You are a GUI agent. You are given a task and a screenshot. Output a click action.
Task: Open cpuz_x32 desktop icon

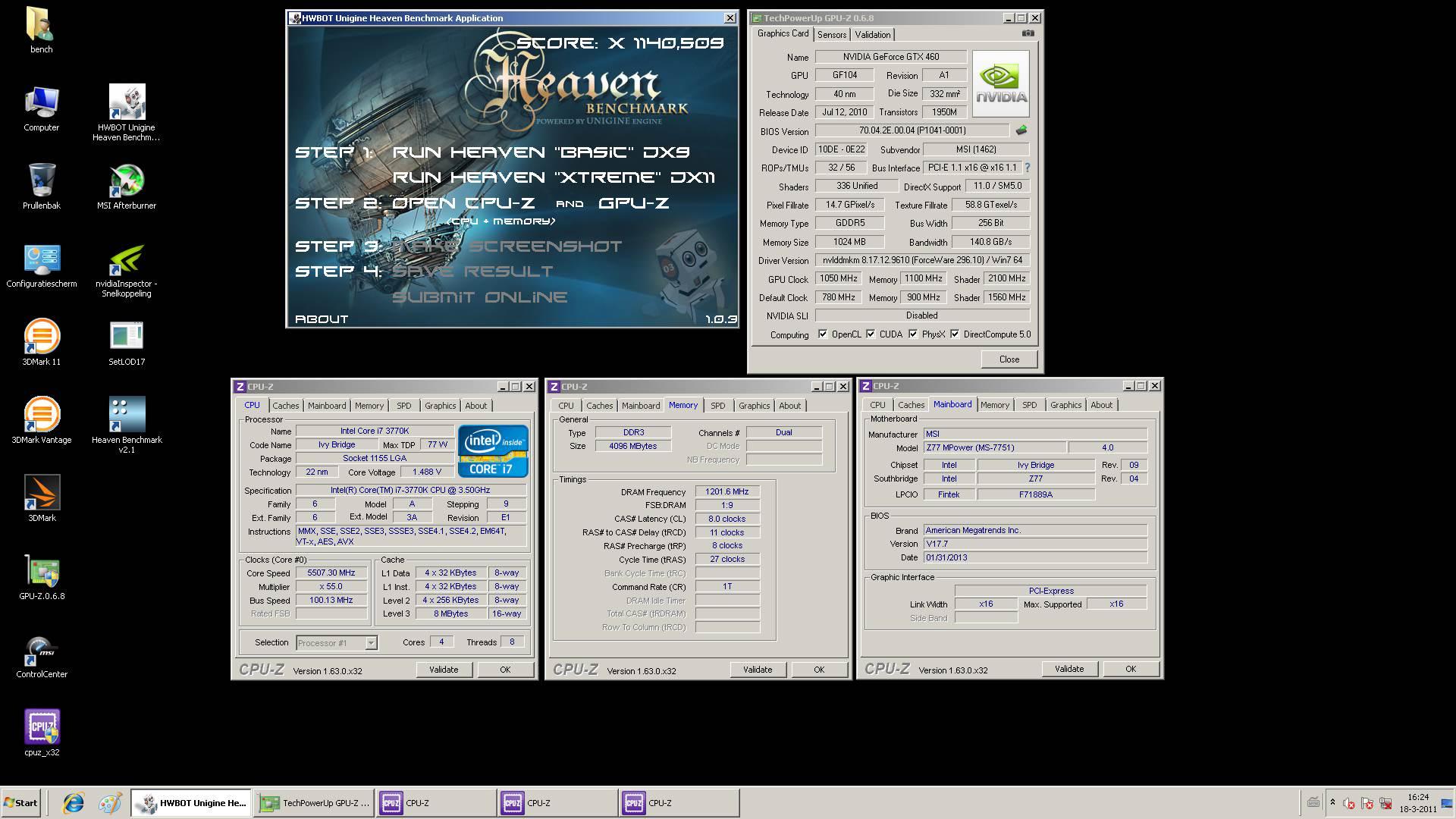click(41, 733)
